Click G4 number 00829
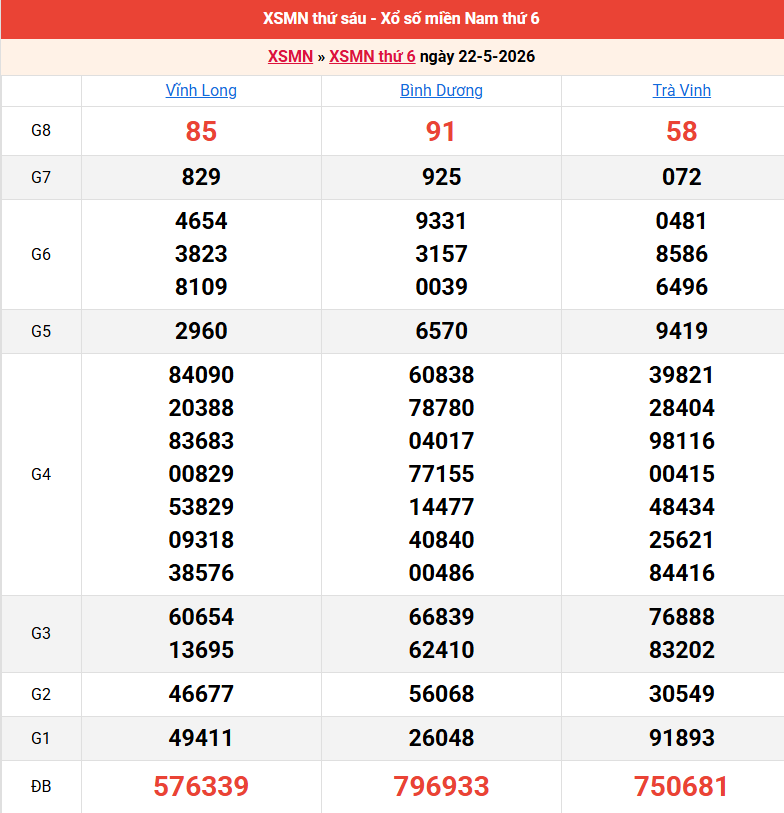Screen dimensions: 784x813 coord(201,474)
